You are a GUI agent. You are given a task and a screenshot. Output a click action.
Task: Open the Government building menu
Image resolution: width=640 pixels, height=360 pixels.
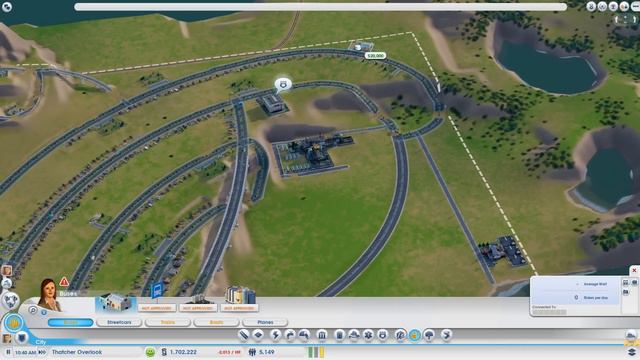point(322,335)
